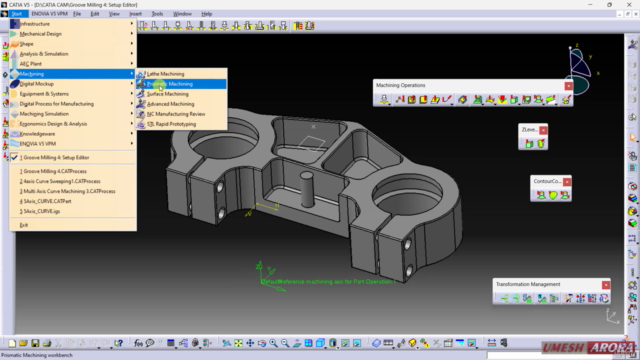Click the Open file folder icon
The height and width of the screenshot is (360, 640).
(x=23, y=343)
